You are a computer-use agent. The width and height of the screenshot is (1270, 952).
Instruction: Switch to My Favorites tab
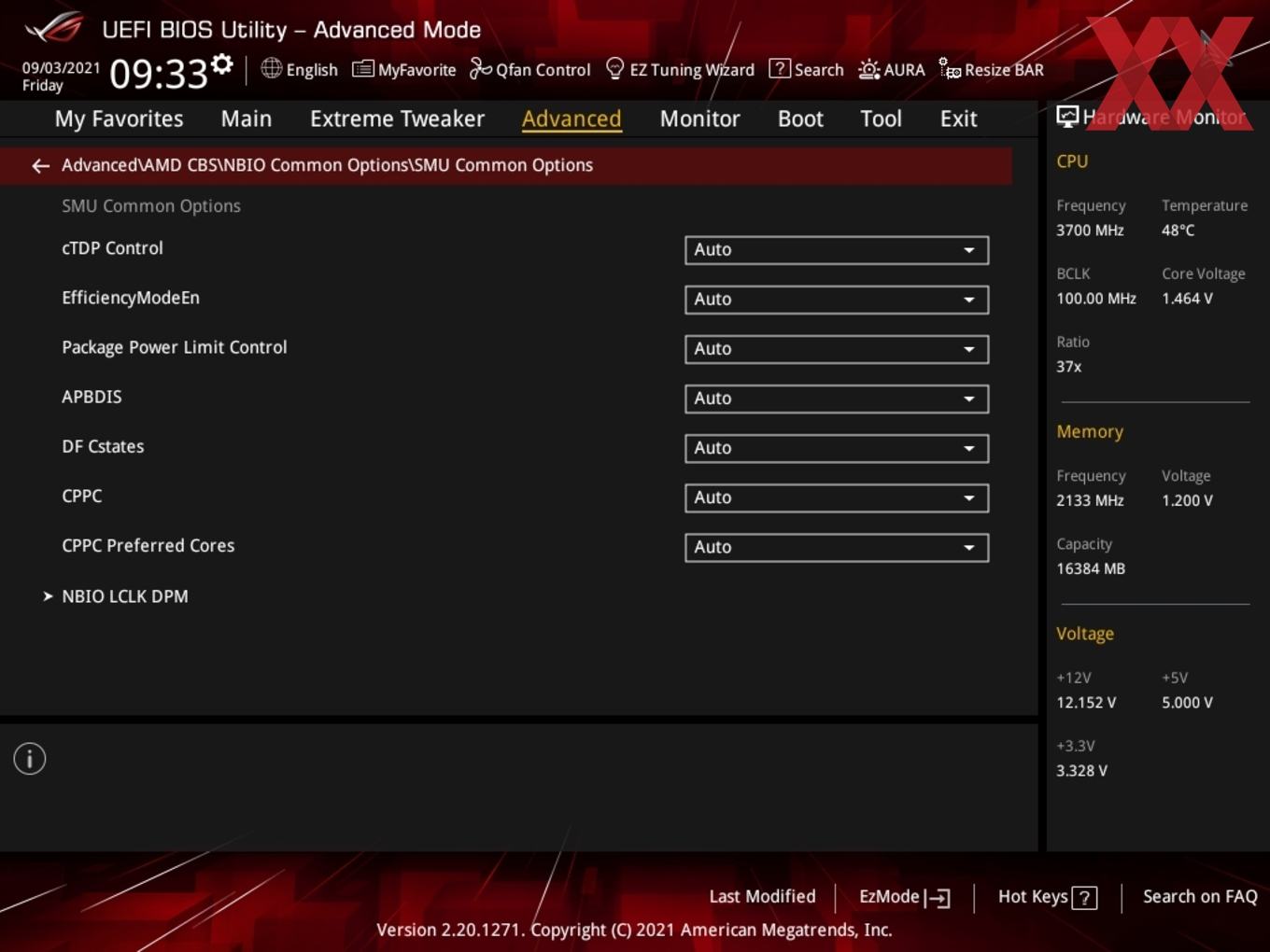coord(119,119)
